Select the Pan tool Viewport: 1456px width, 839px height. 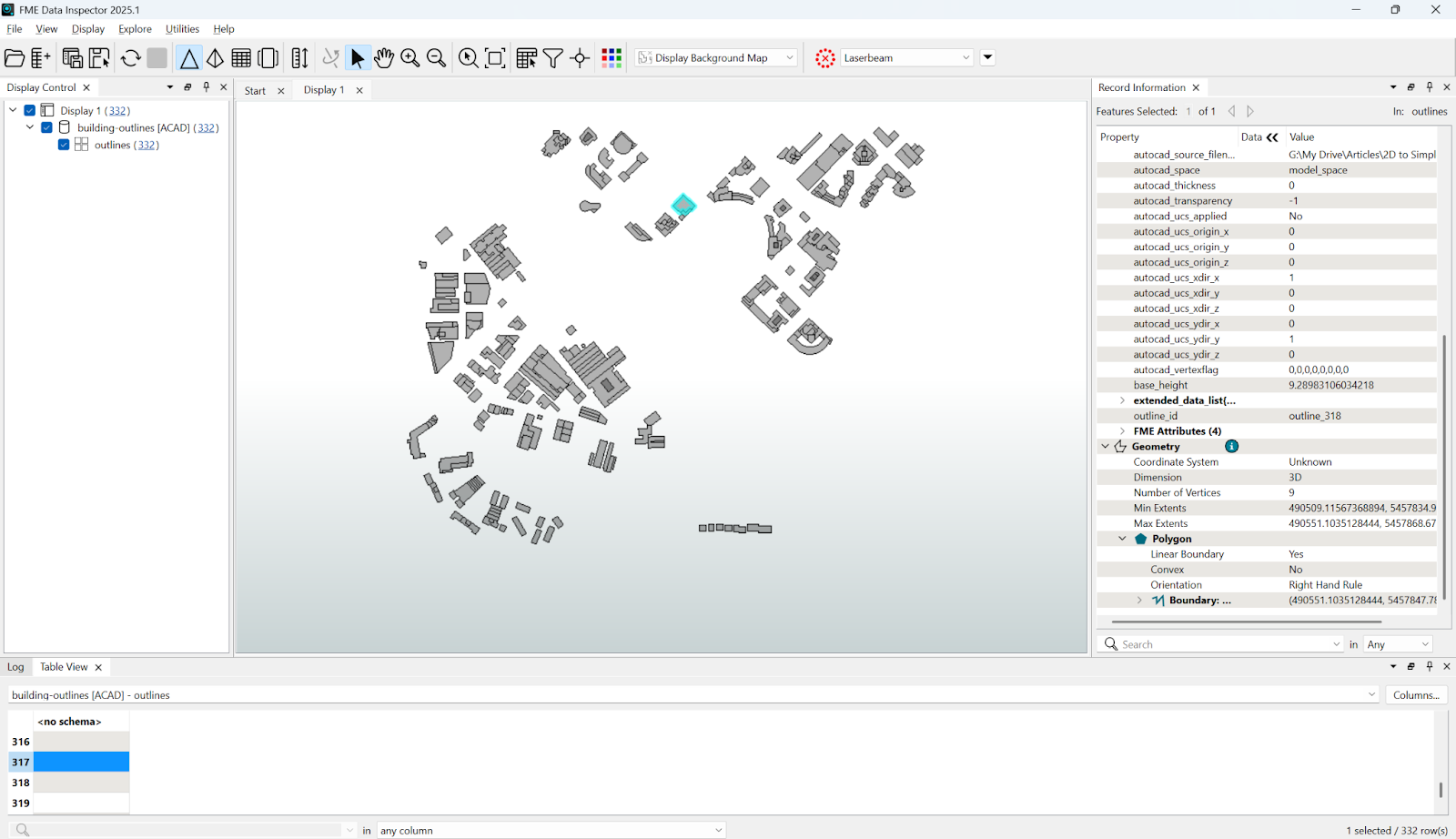[384, 57]
